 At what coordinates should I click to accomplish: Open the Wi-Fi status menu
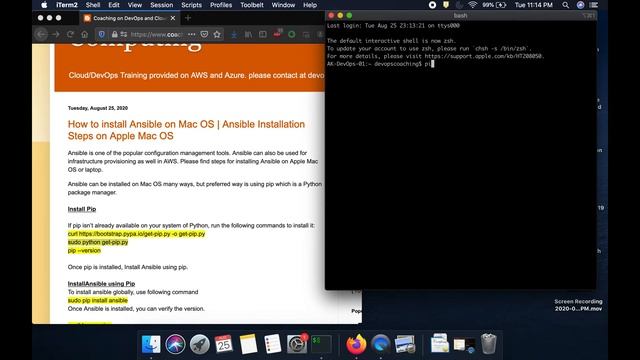[472, 5]
